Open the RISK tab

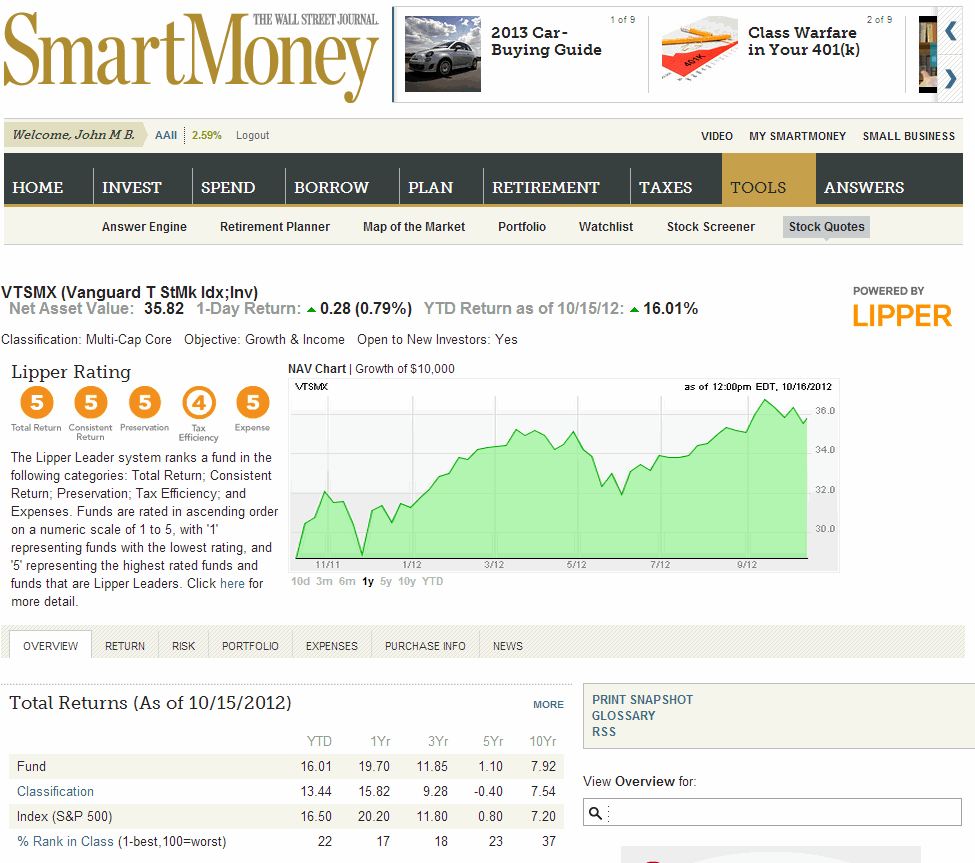pyautogui.click(x=183, y=646)
